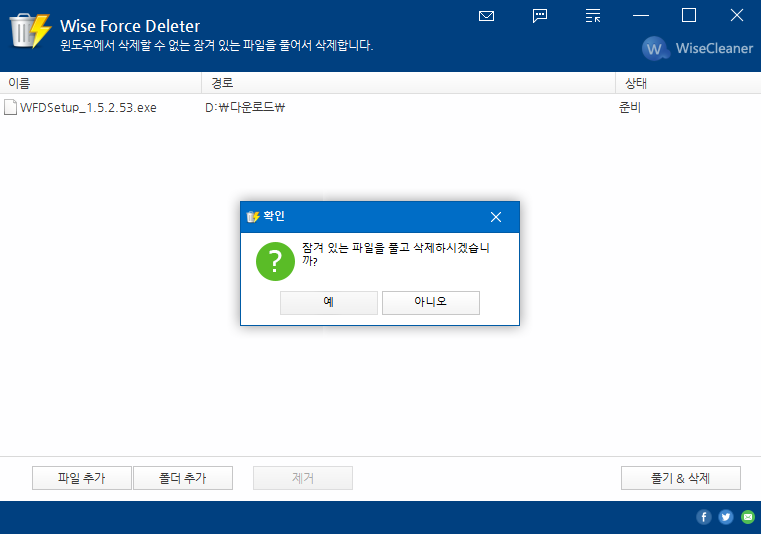Click the 제거 button
The image size is (761, 534).
[x=303, y=478]
